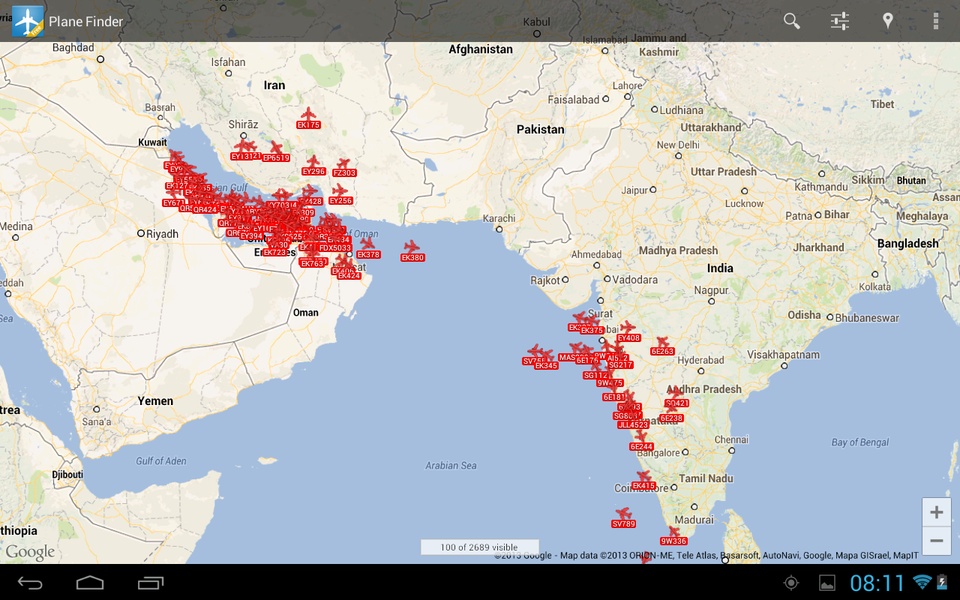
Task: Tap the Plane Finder app icon
Action: [28, 21]
